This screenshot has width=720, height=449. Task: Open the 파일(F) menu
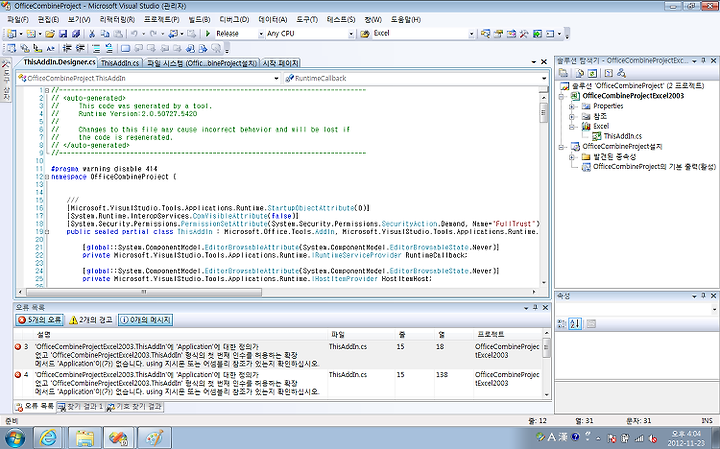[18, 20]
